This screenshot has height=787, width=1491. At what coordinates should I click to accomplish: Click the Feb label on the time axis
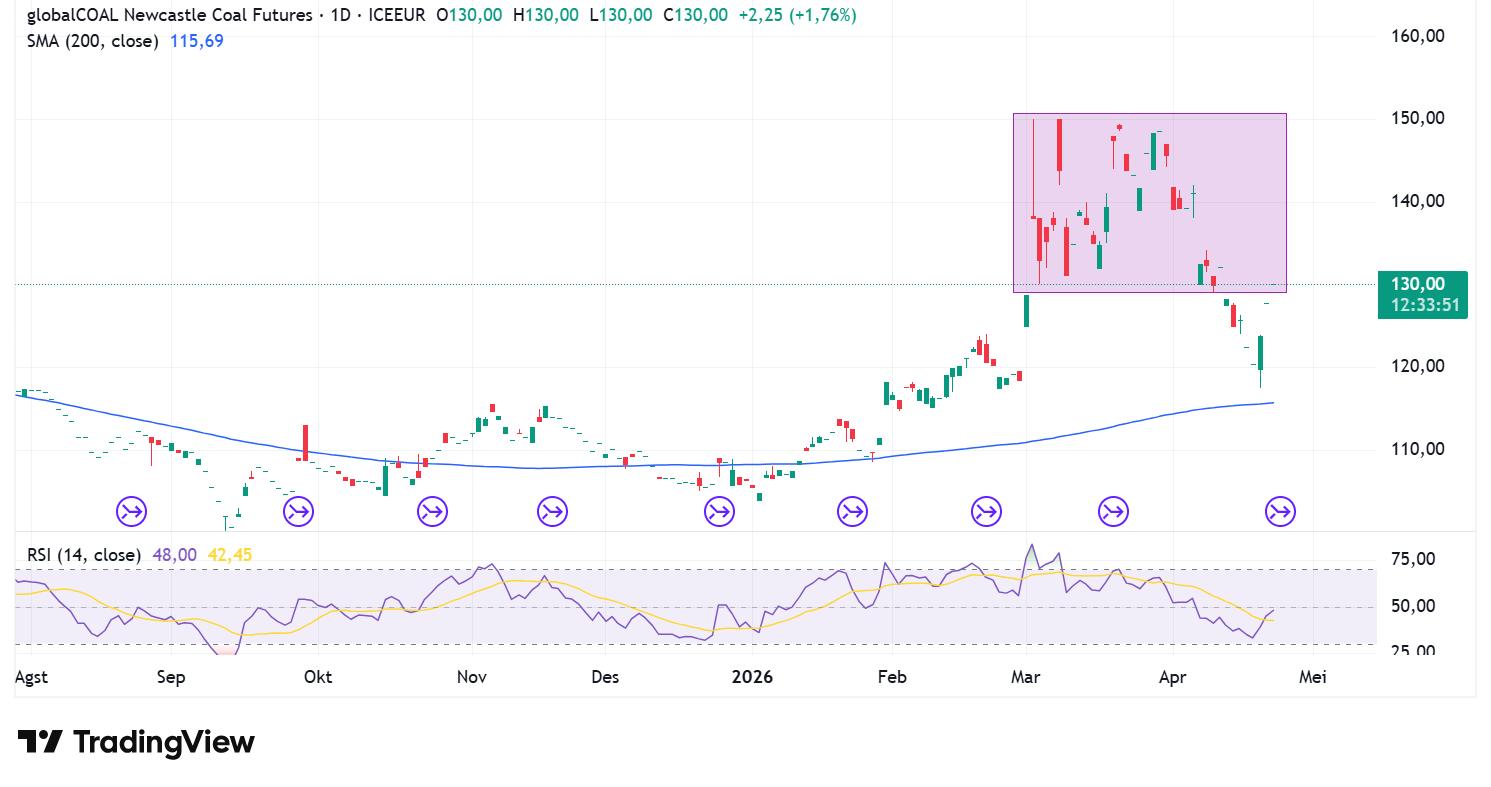892,677
